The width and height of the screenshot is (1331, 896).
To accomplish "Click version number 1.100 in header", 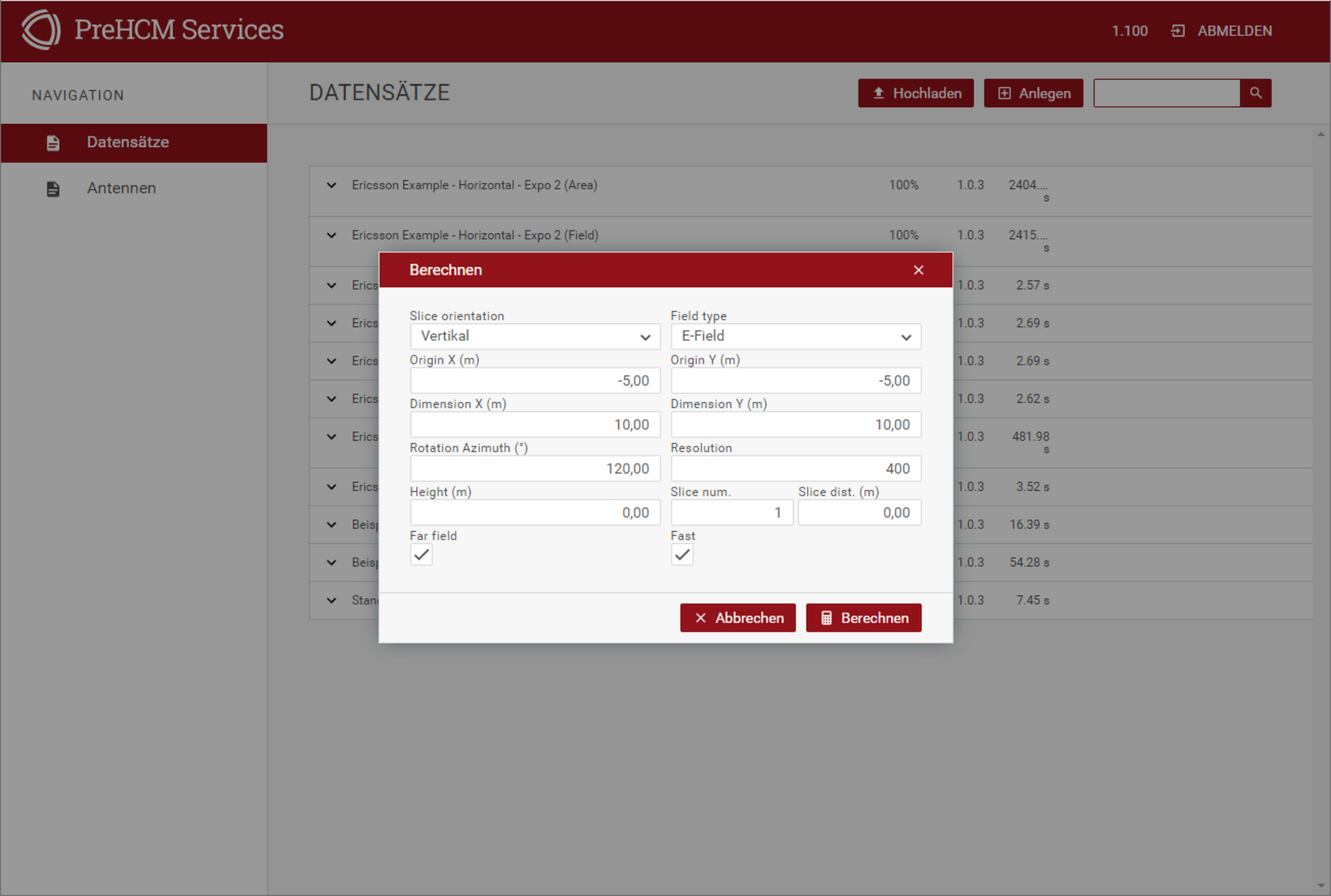I will pyautogui.click(x=1129, y=31).
